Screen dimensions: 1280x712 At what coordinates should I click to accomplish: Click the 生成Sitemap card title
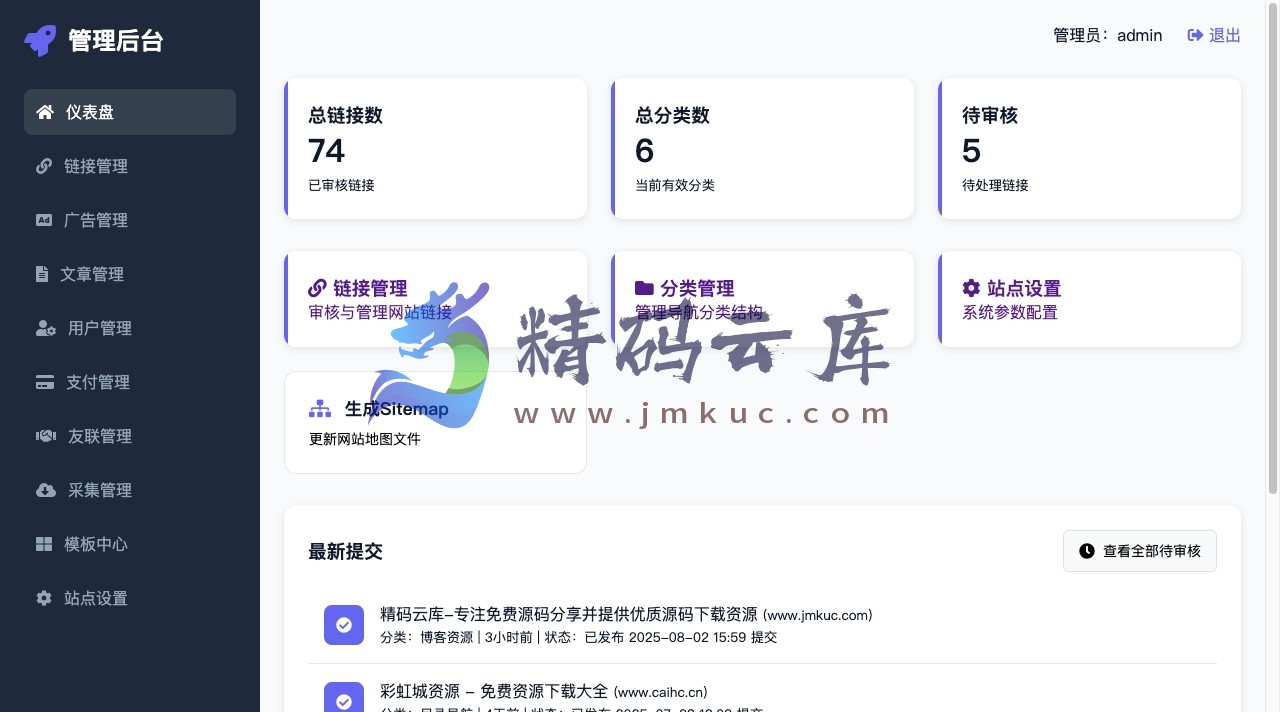[x=396, y=408]
